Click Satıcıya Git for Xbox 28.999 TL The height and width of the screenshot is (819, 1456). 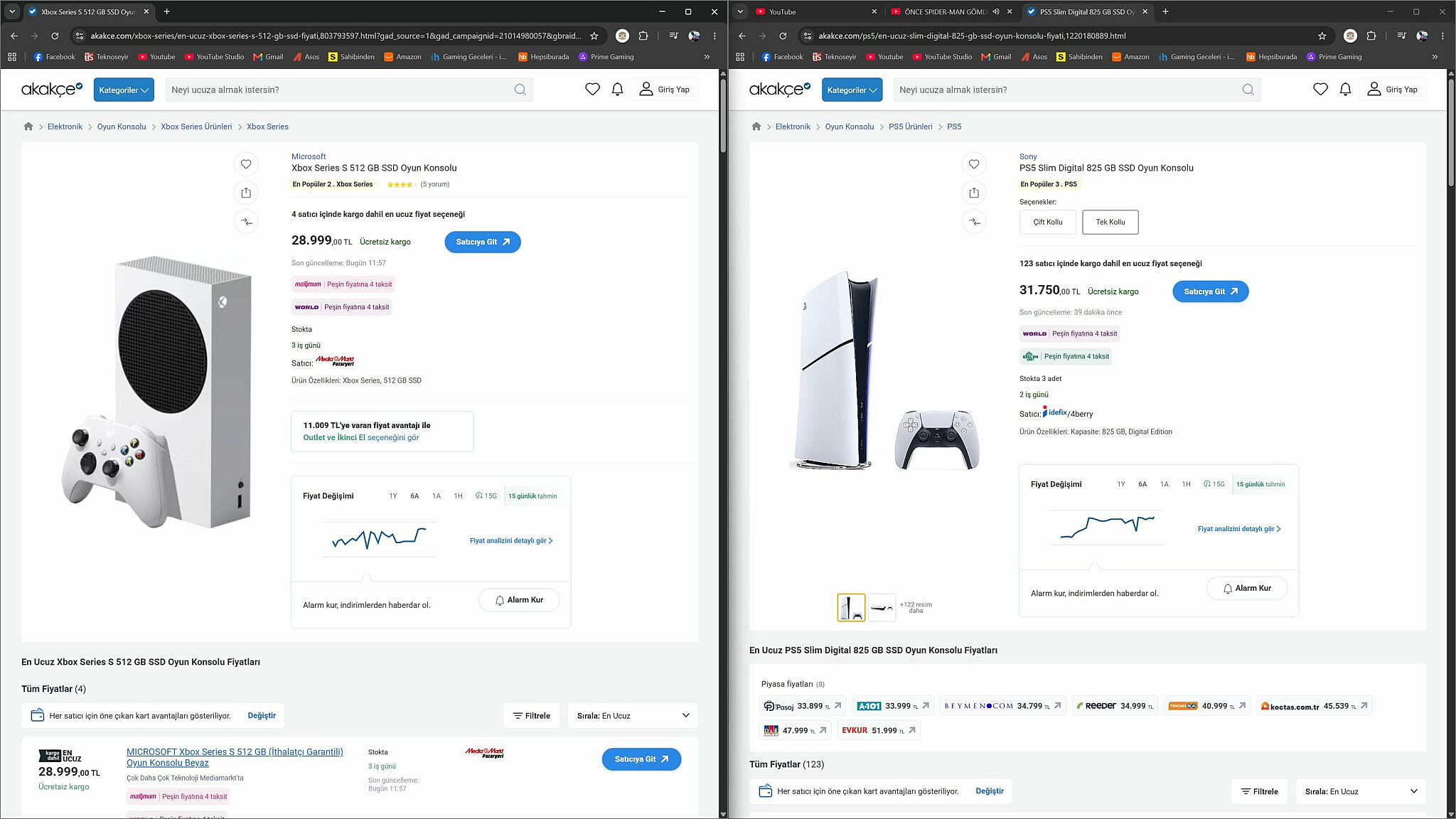pyautogui.click(x=483, y=242)
